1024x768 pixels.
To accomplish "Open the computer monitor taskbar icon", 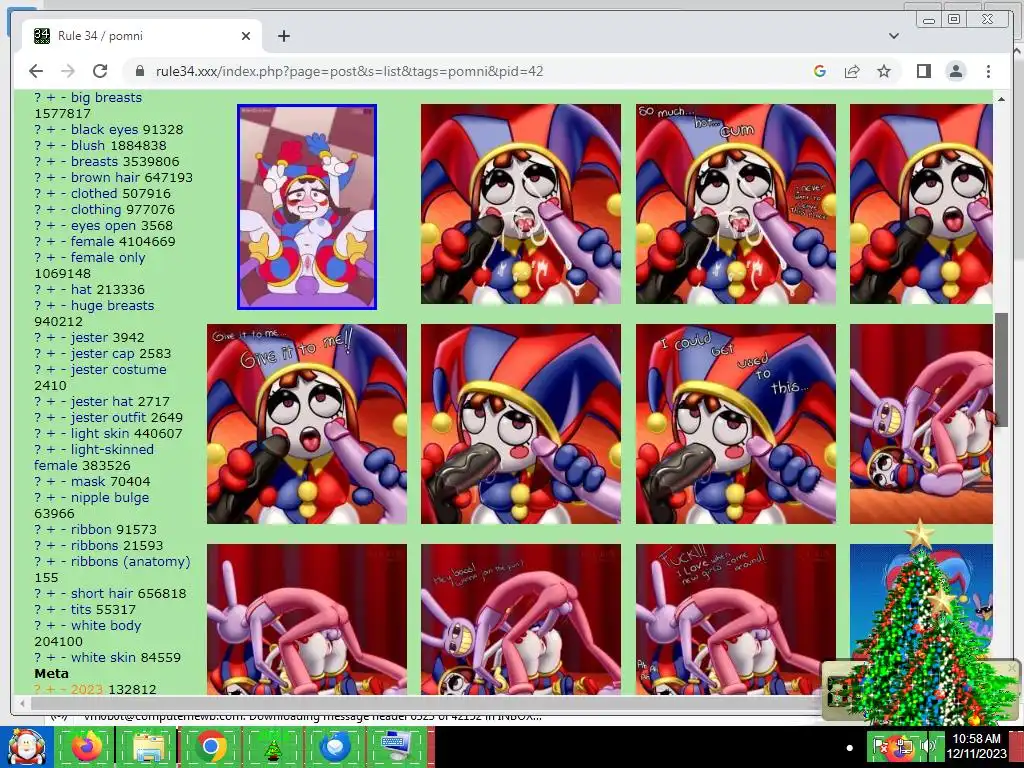I will (396, 747).
